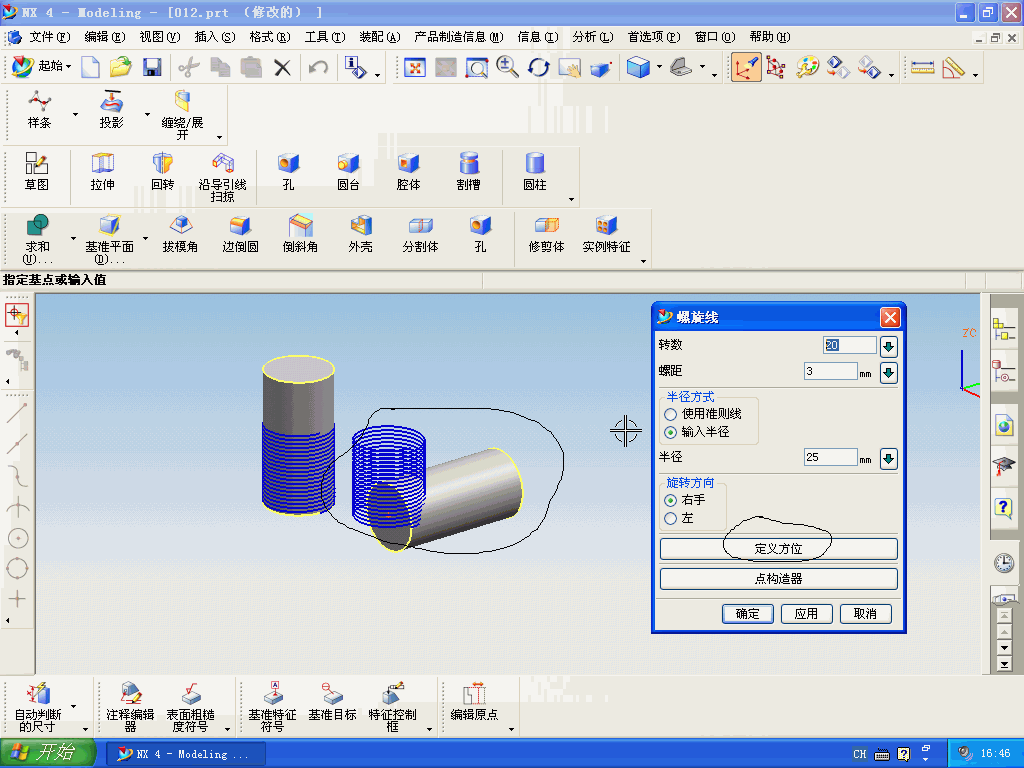1024x768 pixels.
Task: Select the 圆柱 cylinder tool
Action: click(x=535, y=171)
